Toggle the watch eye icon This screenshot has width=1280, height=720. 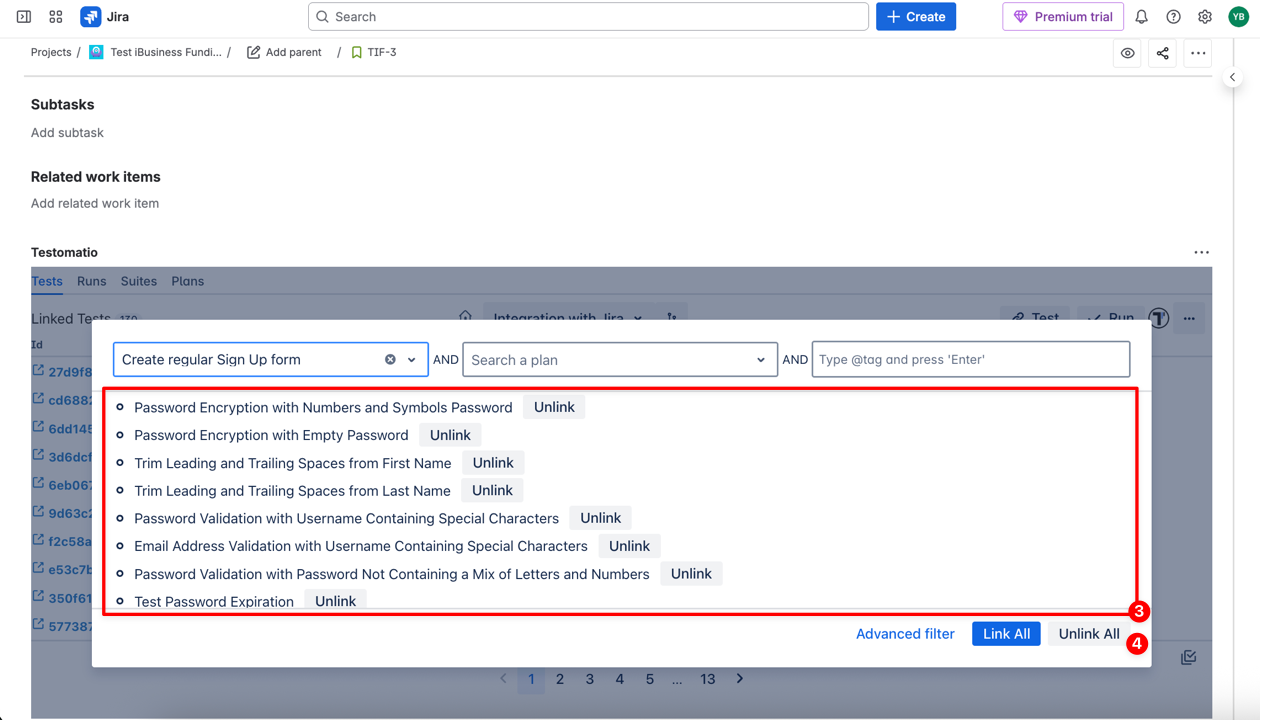click(x=1127, y=53)
